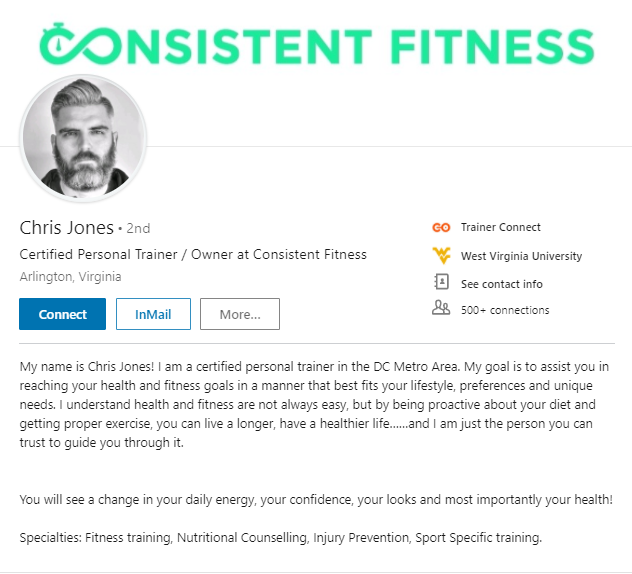Click the 2nd degree connection badge
Viewport: 632px width, 574px height.
coord(138,229)
